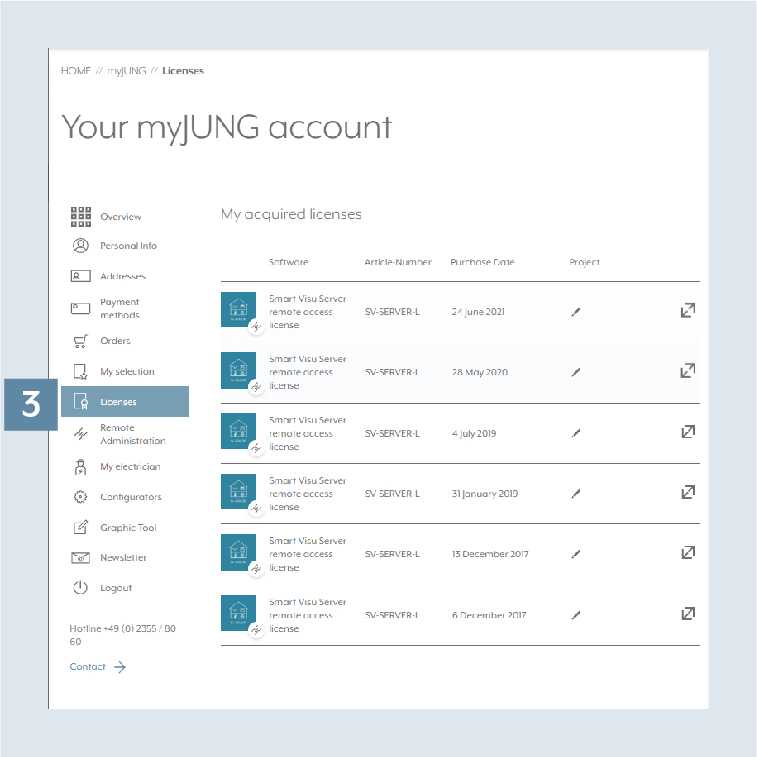This screenshot has height=757, width=757.
Task: Open the Addresses section
Action: tap(123, 276)
